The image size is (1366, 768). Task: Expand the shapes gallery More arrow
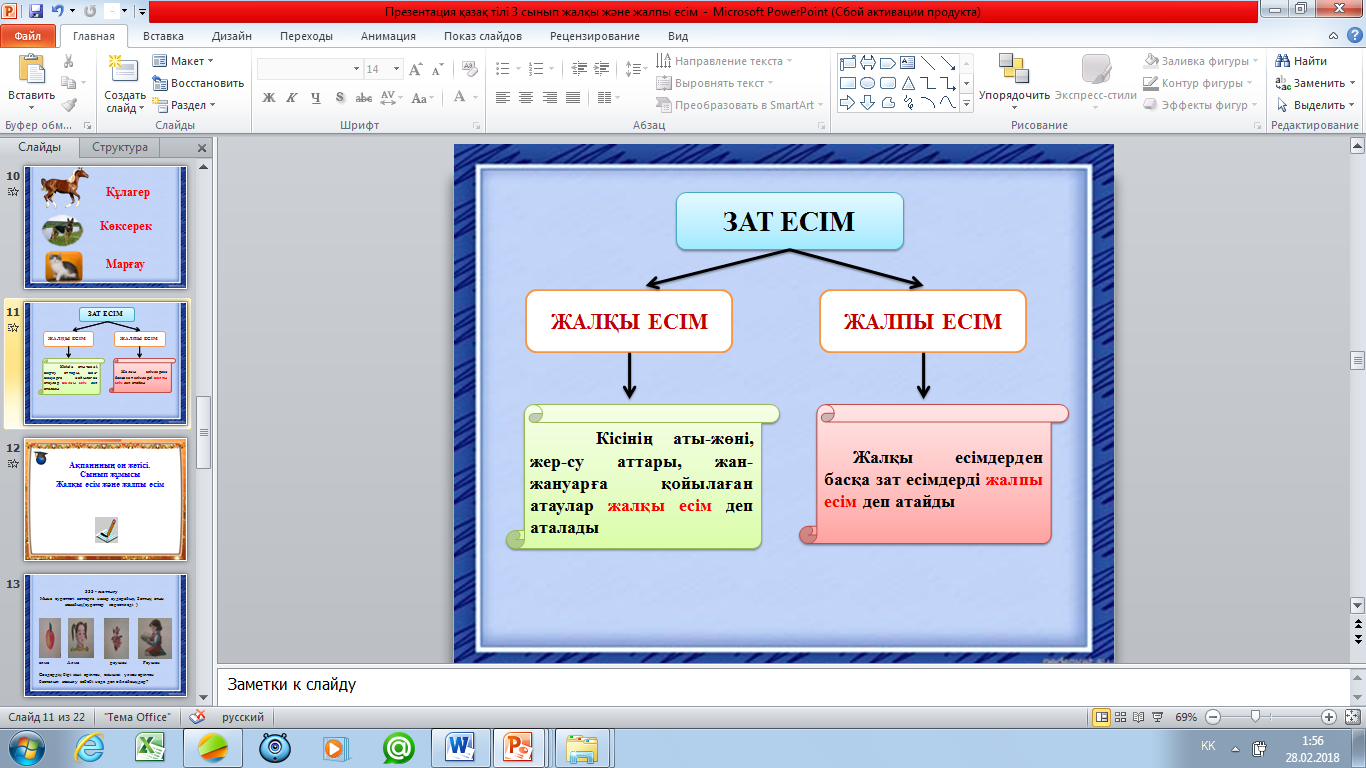[x=966, y=103]
